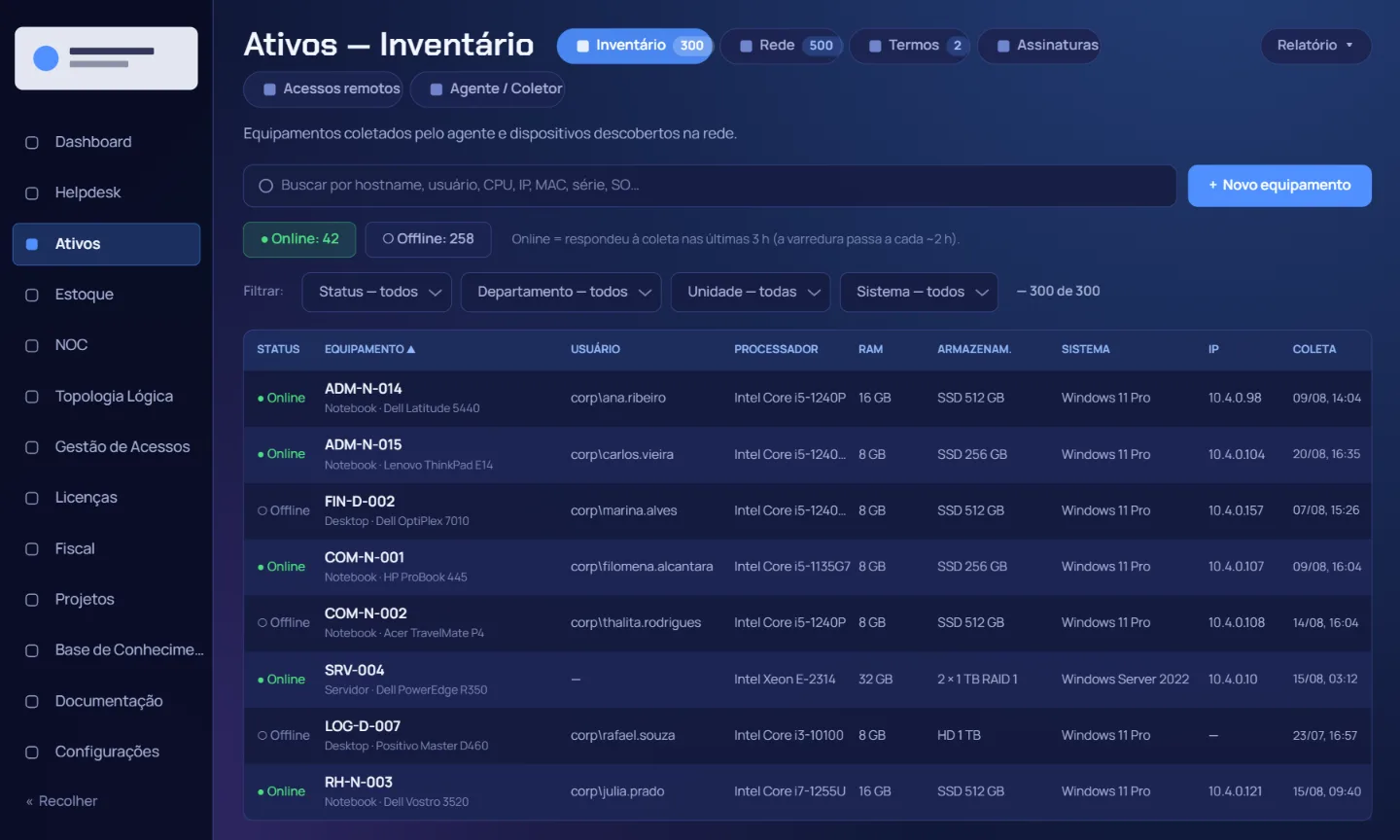Click the company logo at sidebar top
The width and height of the screenshot is (1400, 840).
tap(106, 58)
